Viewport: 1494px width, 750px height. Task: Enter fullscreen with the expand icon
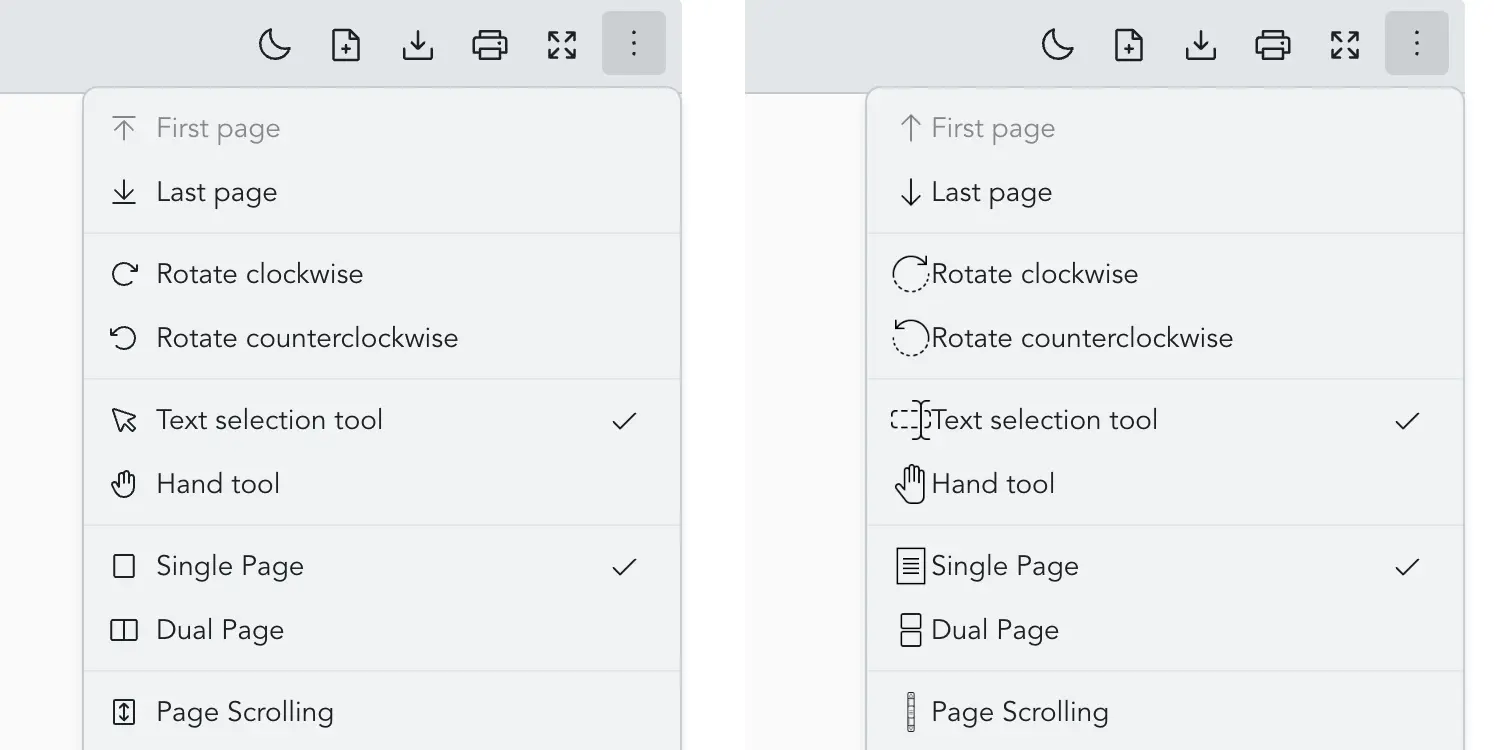click(x=562, y=45)
